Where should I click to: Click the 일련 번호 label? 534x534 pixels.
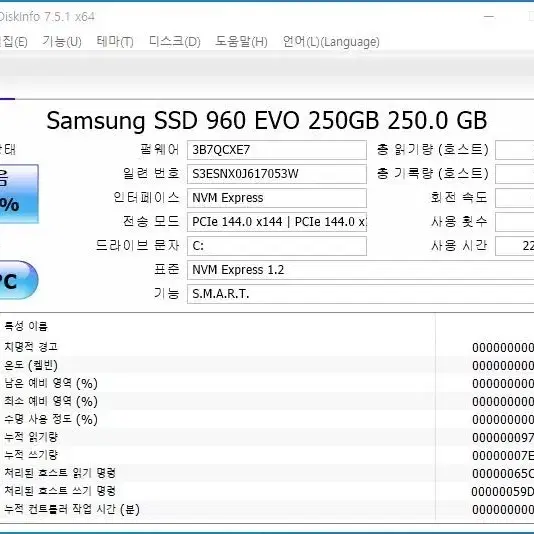[151, 174]
